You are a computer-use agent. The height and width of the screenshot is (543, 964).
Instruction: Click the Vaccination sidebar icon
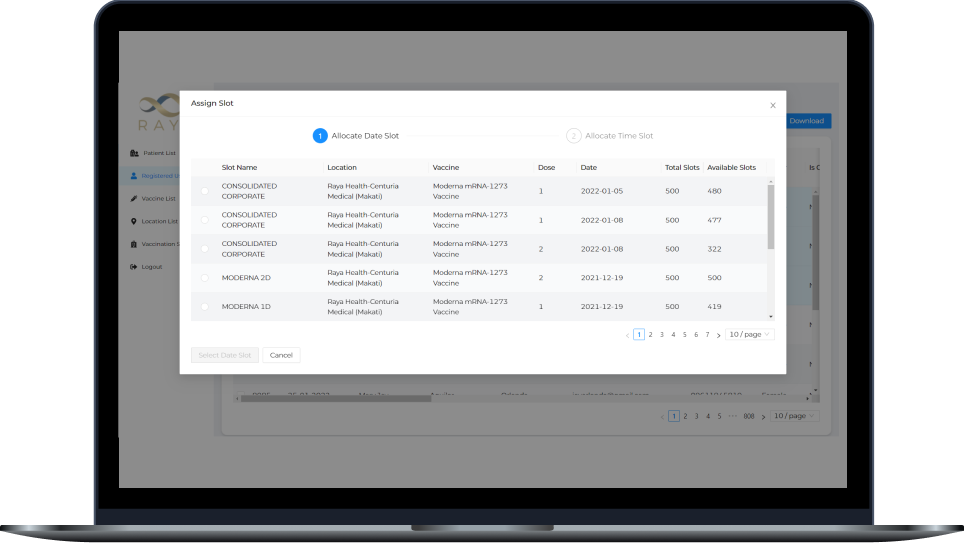click(x=133, y=244)
